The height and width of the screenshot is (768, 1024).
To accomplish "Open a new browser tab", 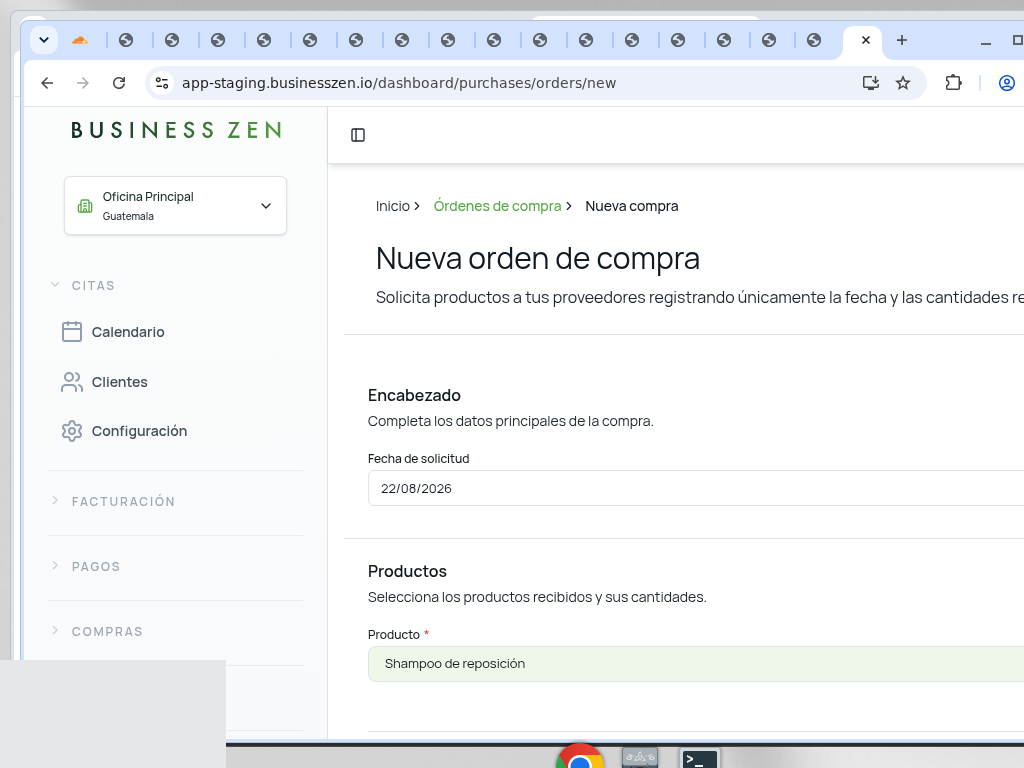I will (x=902, y=40).
